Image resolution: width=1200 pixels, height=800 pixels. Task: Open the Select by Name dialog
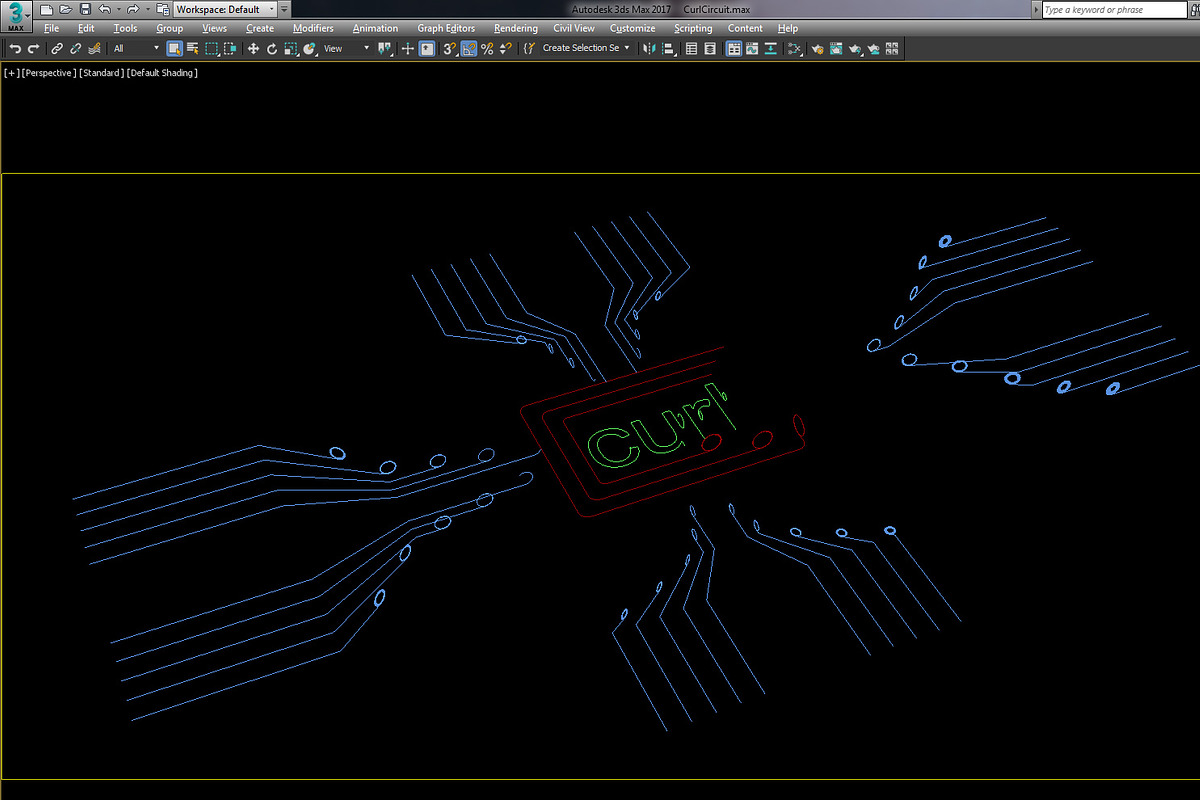coord(192,48)
